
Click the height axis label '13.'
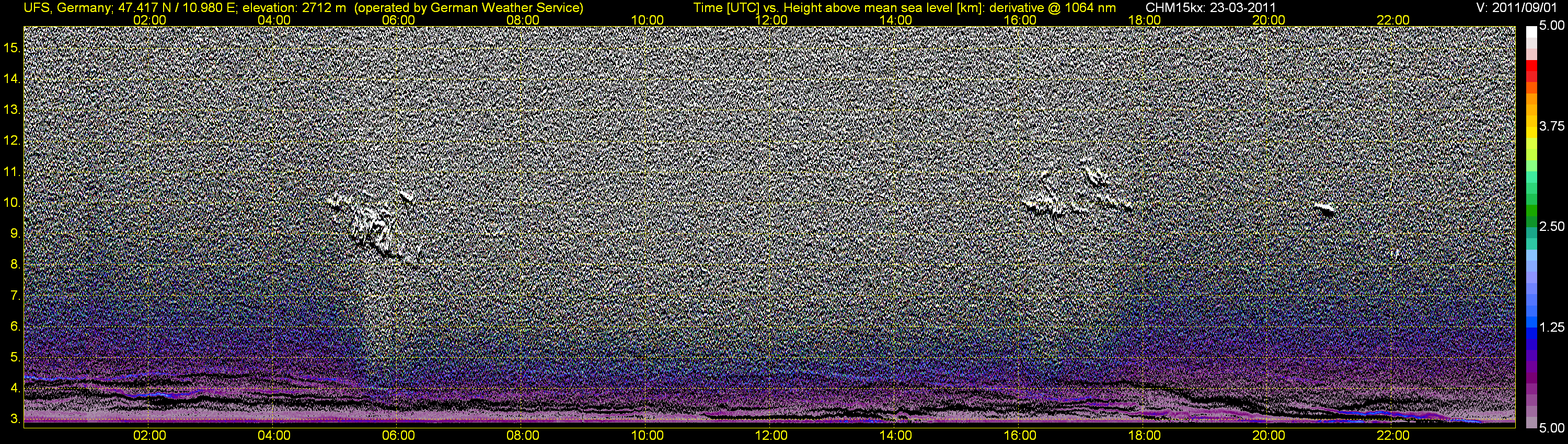[x=13, y=110]
